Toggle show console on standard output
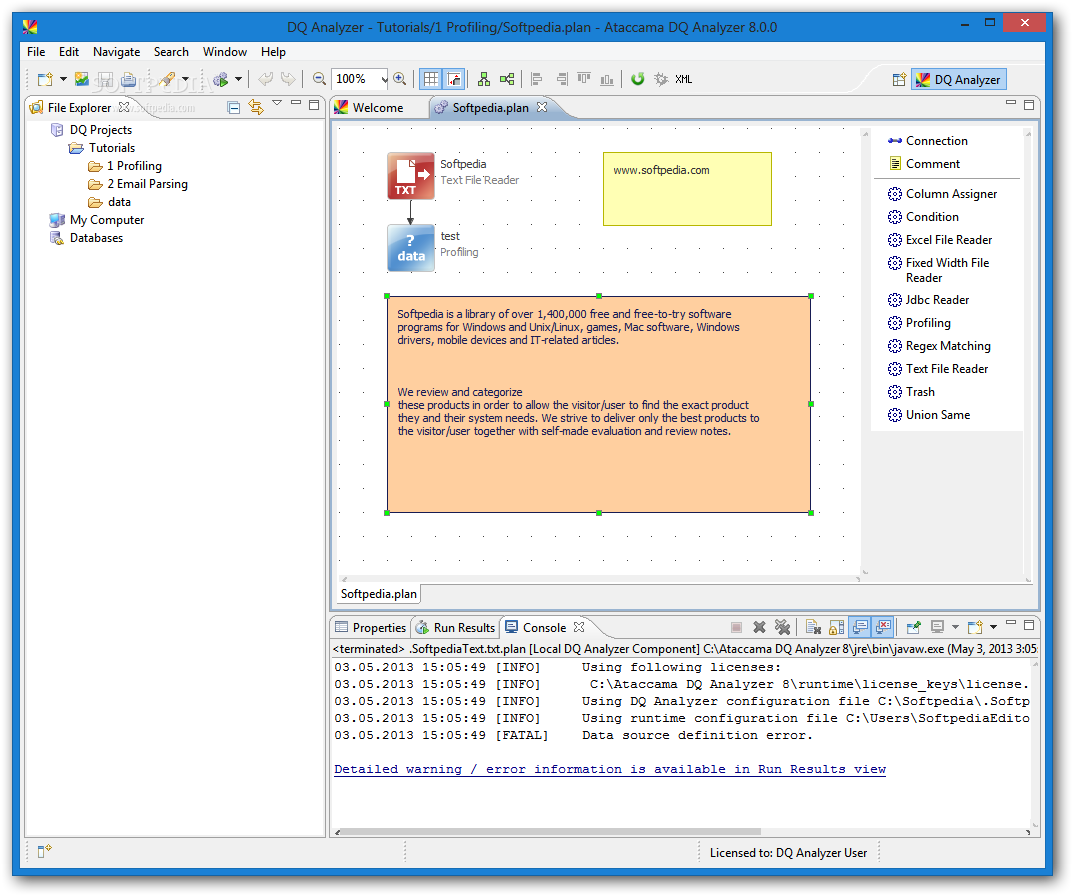Image resolution: width=1073 pixels, height=896 pixels. click(x=860, y=627)
